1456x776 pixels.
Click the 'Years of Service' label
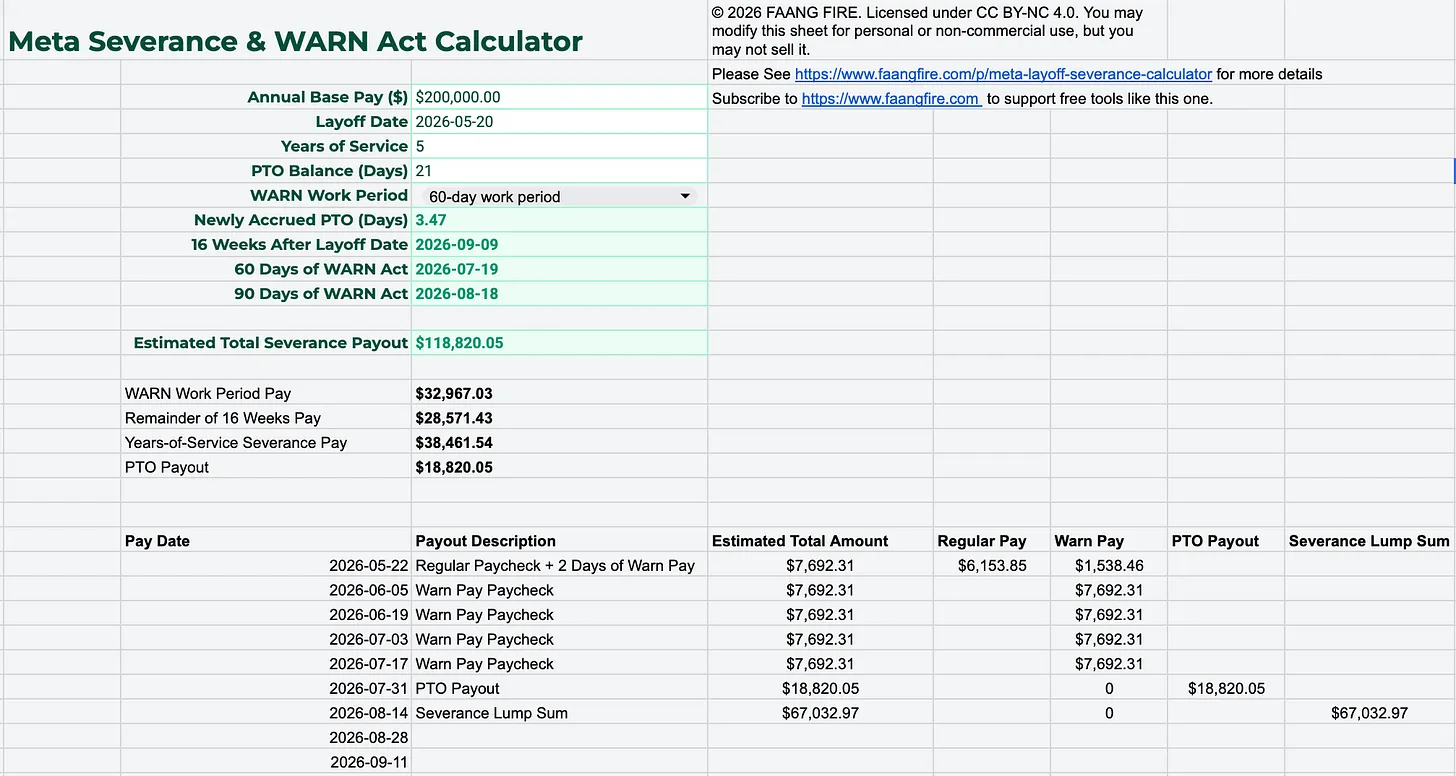(345, 146)
